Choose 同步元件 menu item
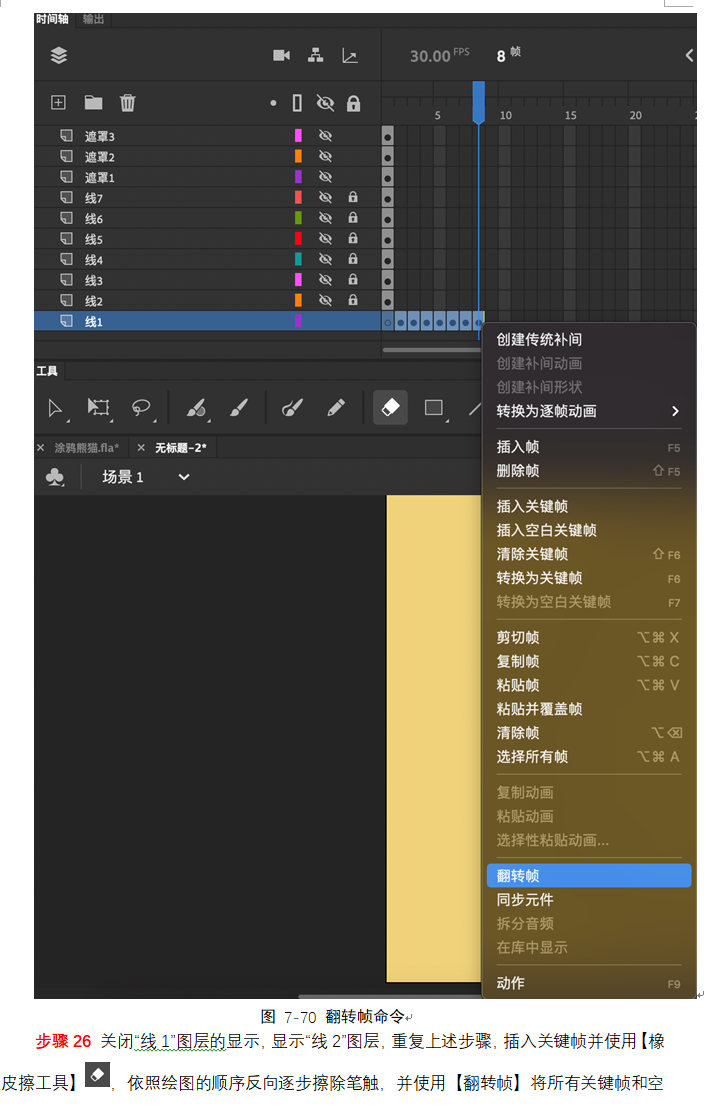Viewport: 709px width, 1119px height. click(589, 900)
